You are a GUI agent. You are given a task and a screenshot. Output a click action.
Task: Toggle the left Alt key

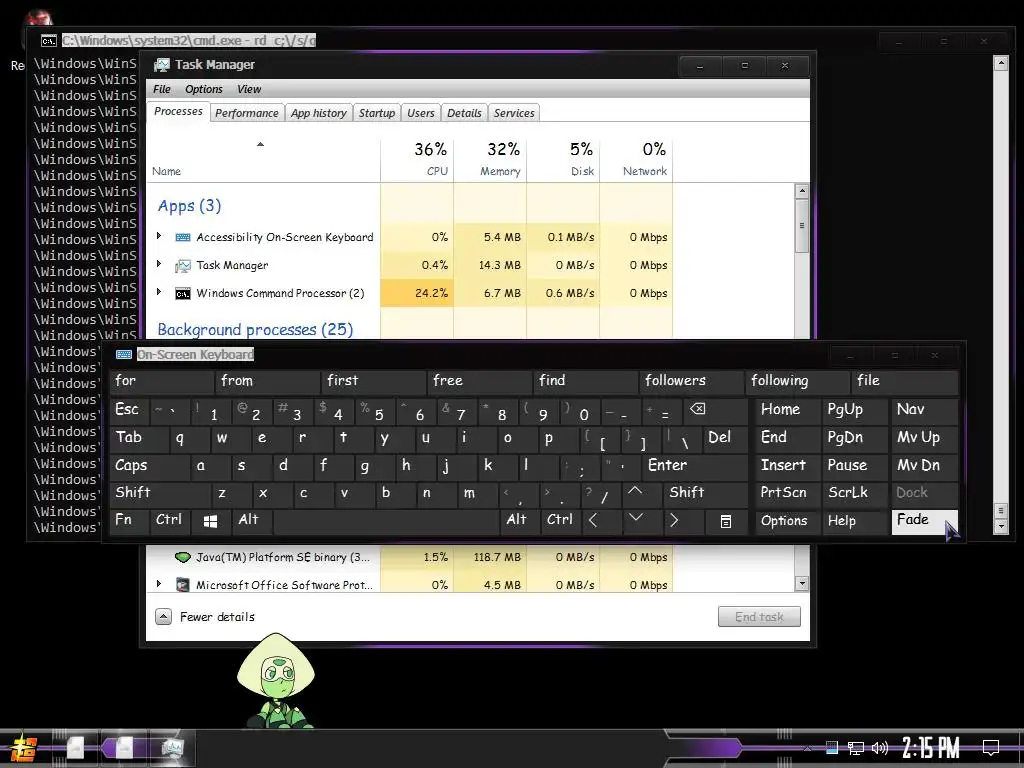click(x=251, y=520)
